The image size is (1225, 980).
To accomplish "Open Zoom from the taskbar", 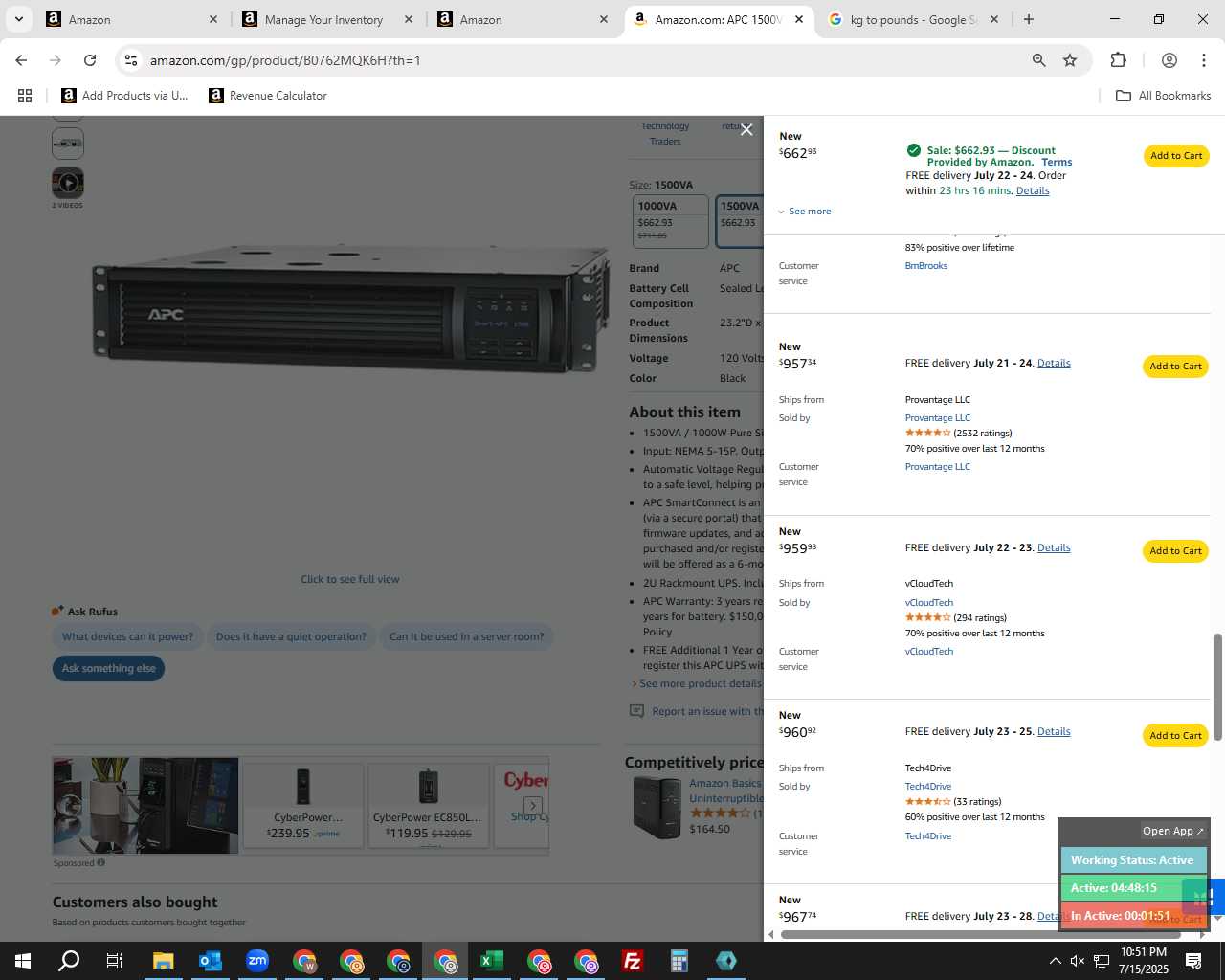I will point(256,961).
